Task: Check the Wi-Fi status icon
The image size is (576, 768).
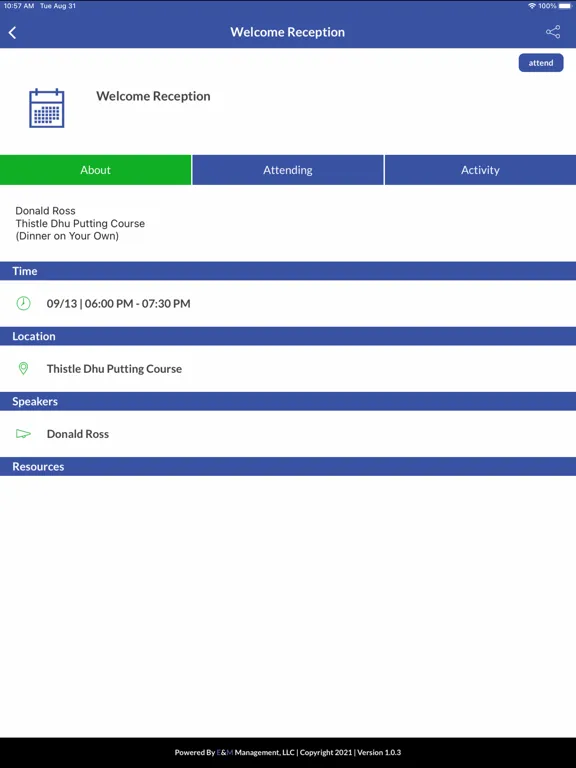Action: tap(532, 6)
